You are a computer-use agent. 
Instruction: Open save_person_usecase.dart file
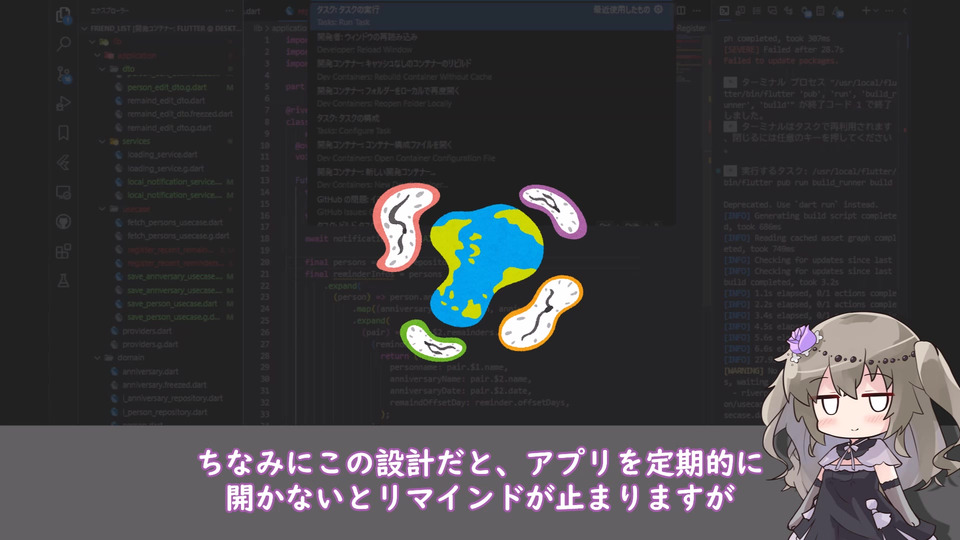click(172, 304)
